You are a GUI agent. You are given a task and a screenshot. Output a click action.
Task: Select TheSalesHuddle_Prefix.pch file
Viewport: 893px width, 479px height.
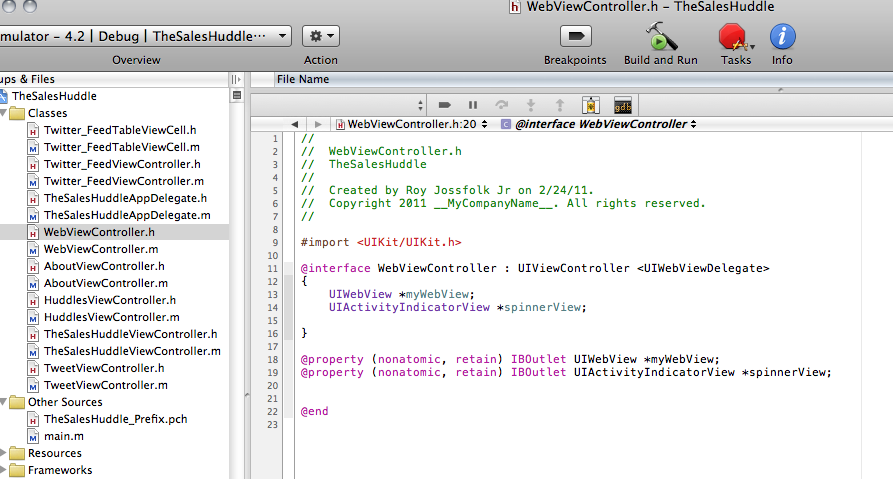click(116, 420)
